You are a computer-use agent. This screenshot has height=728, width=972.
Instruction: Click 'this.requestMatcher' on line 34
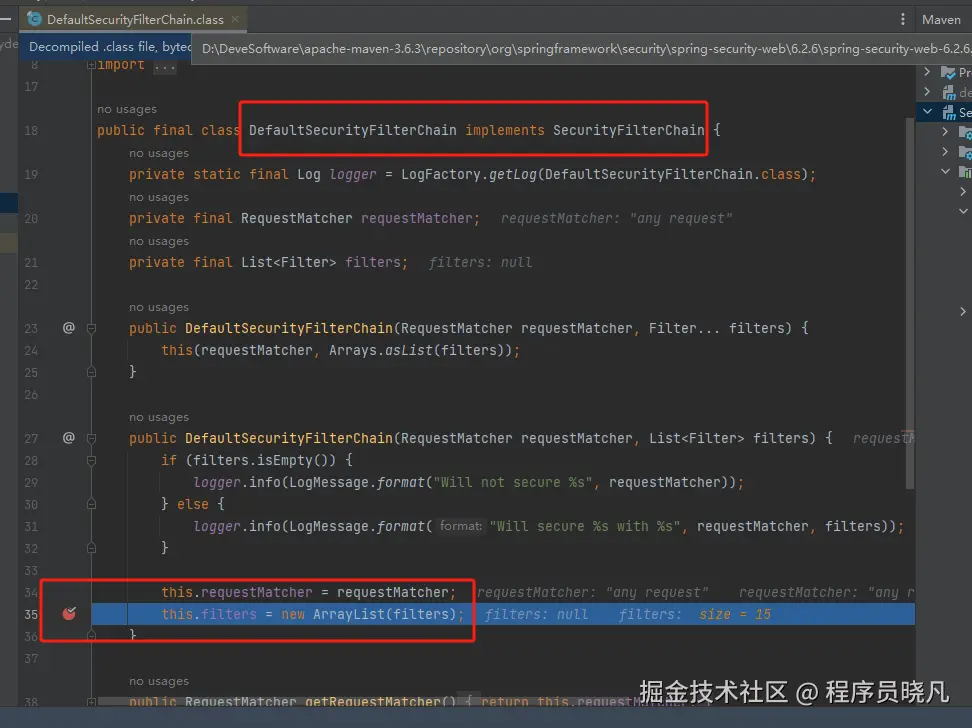point(237,592)
